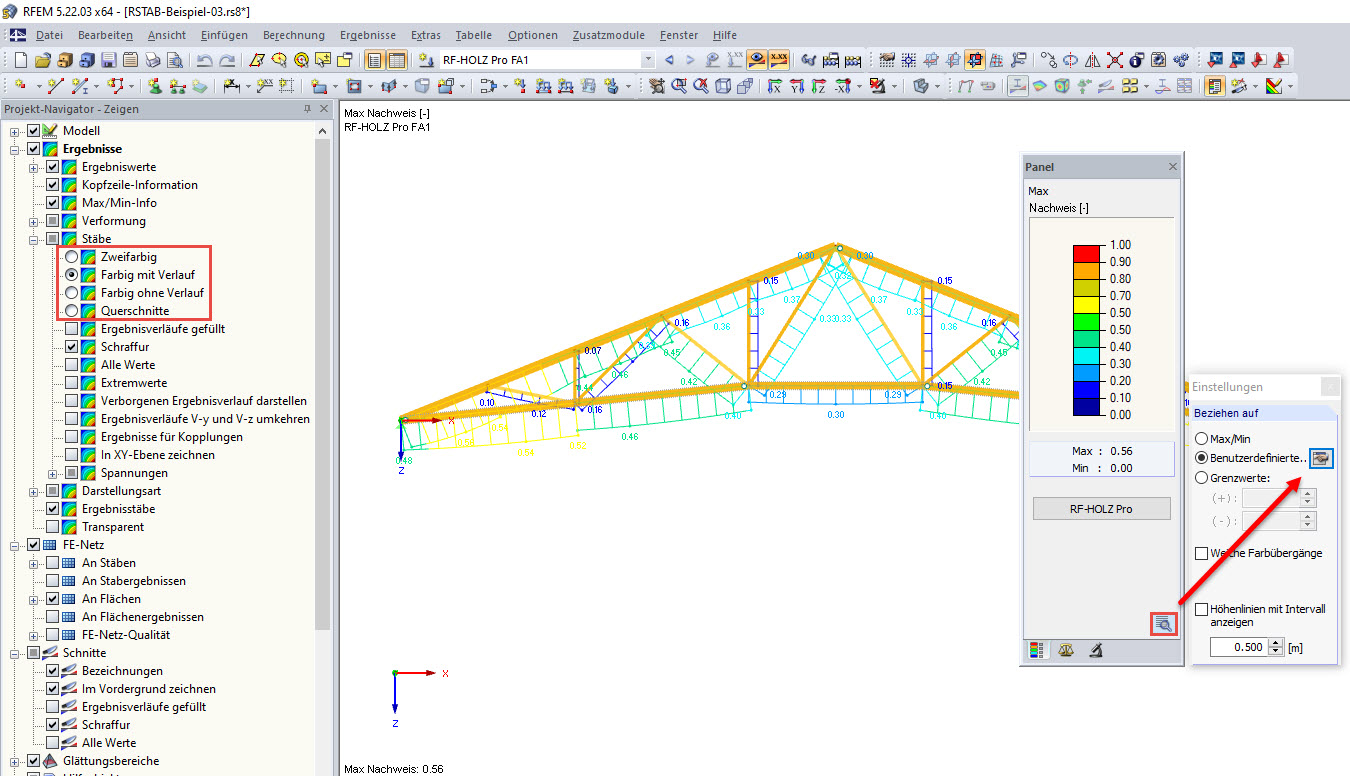The height and width of the screenshot is (776, 1350).
Task: Select the view in Z direction icon
Action: 819,86
